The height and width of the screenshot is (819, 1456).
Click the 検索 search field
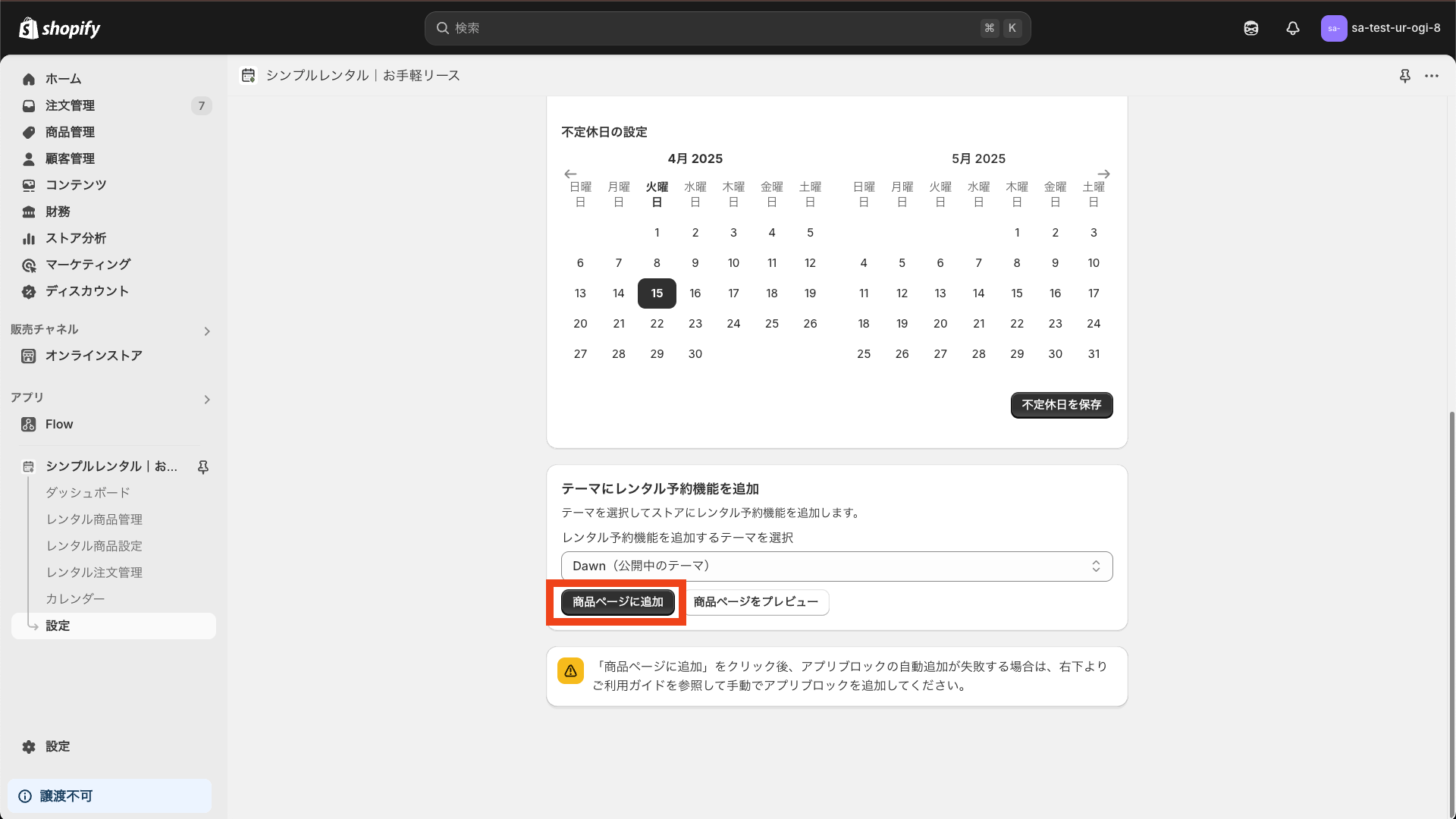point(726,28)
